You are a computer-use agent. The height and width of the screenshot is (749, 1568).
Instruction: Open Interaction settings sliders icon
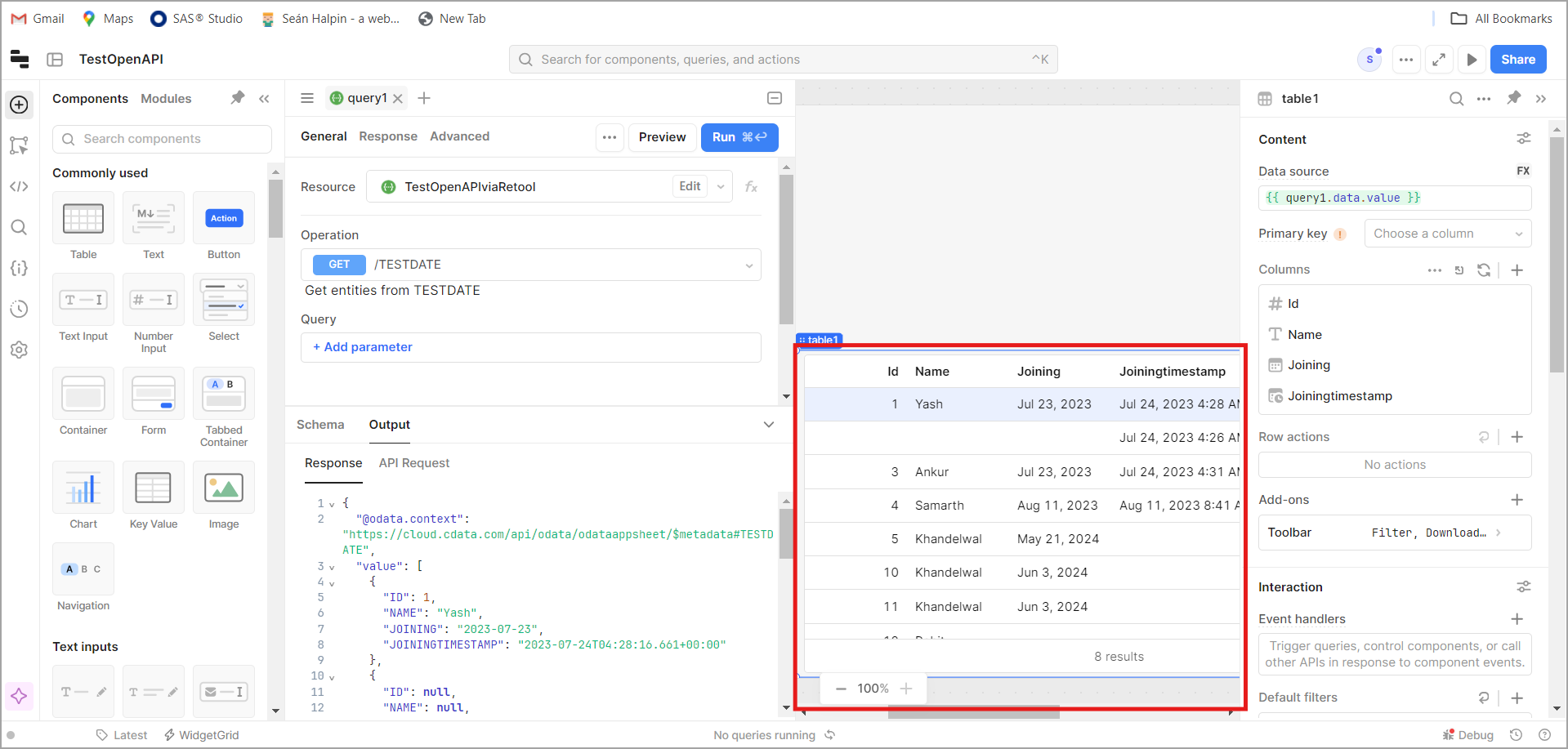click(1523, 586)
